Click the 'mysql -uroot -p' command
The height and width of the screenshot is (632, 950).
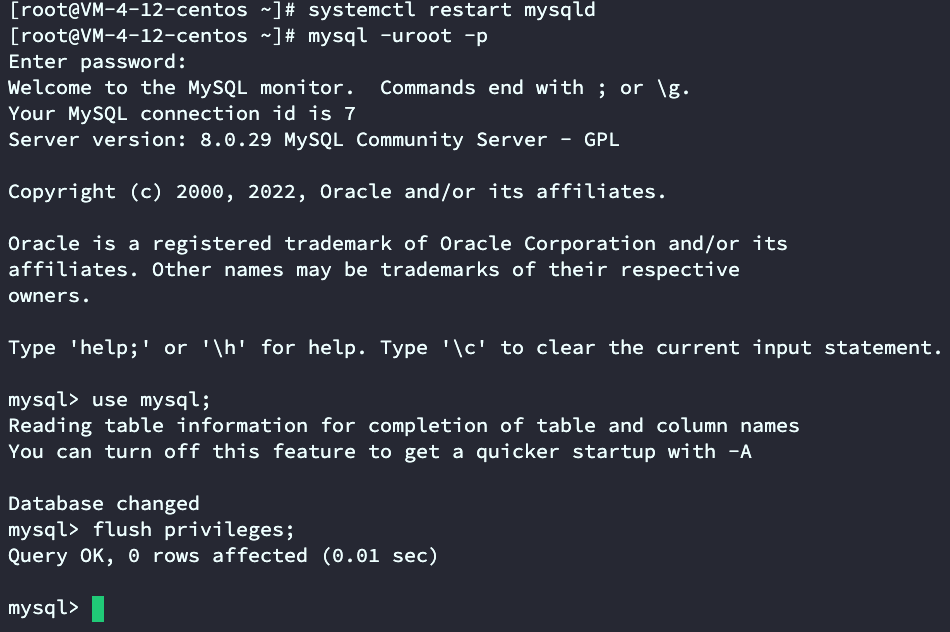tap(398, 36)
